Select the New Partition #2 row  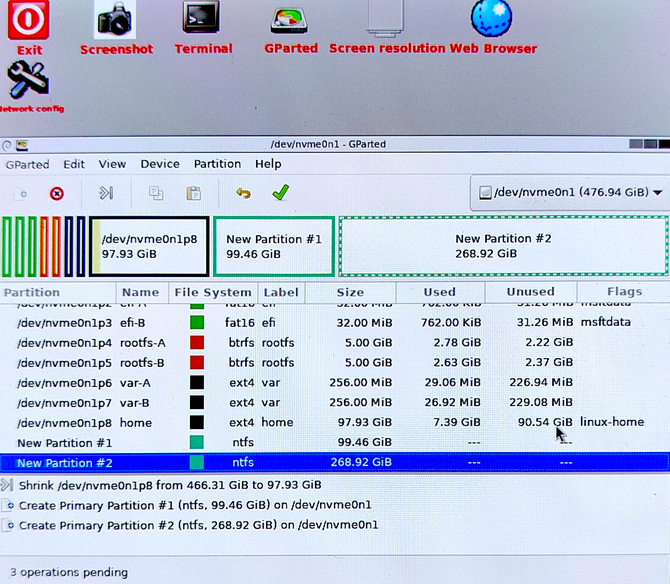[335, 463]
